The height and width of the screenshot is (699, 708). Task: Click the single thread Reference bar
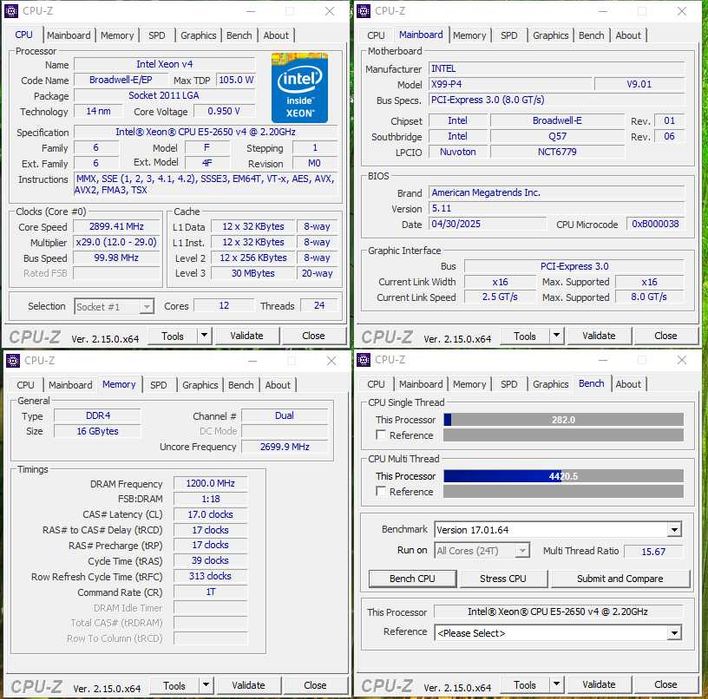pos(563,435)
